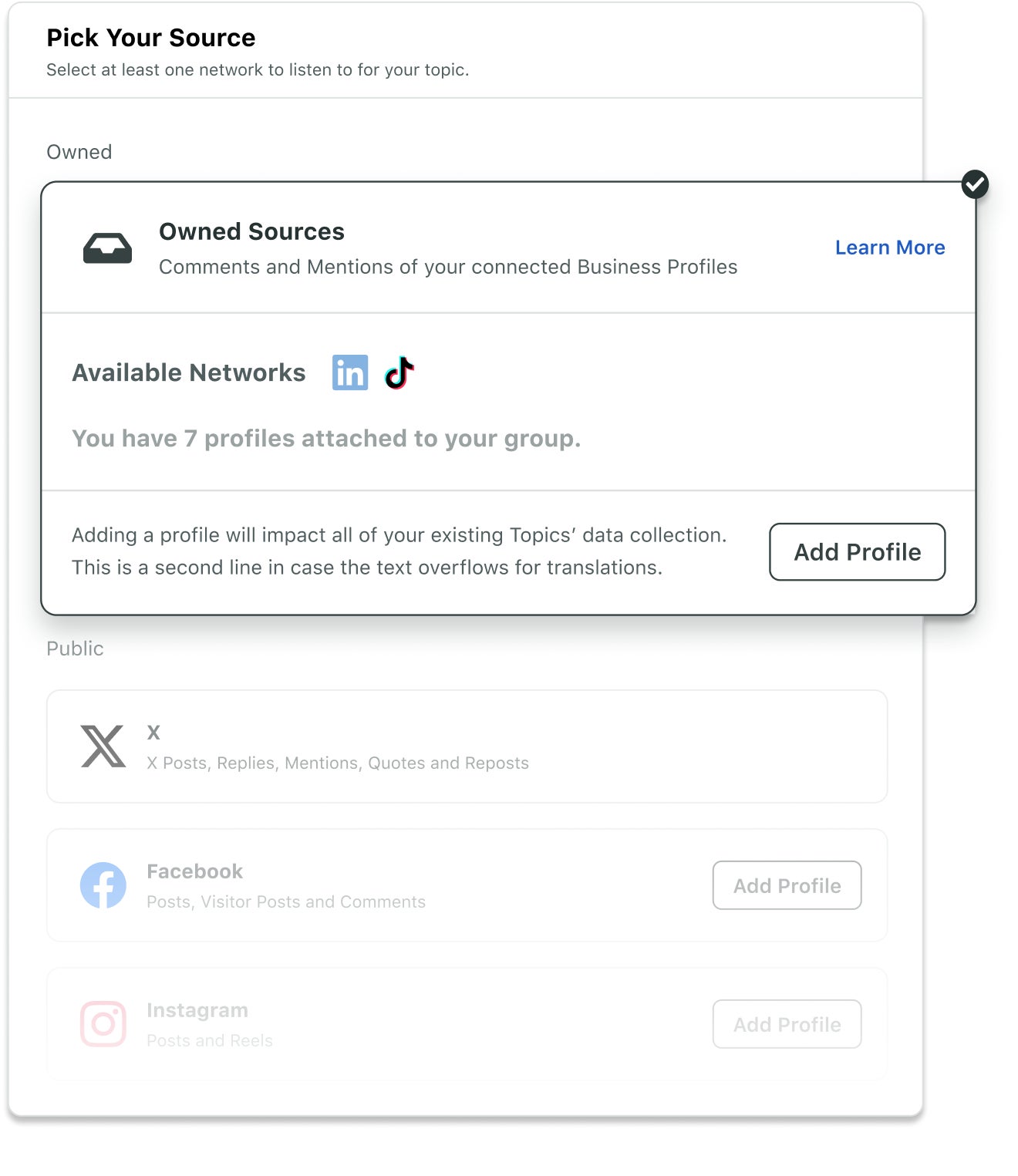The image size is (1018, 1176).
Task: Click the X platform icon
Action: coord(103,746)
